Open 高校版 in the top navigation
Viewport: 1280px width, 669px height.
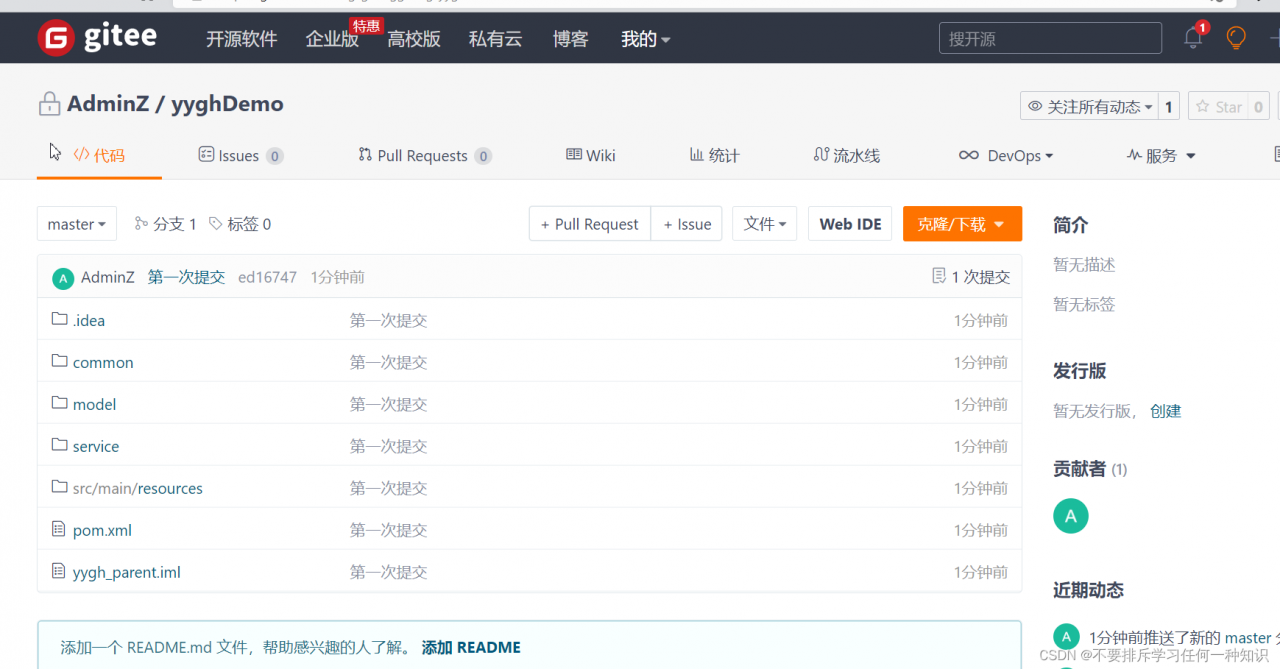tap(414, 39)
